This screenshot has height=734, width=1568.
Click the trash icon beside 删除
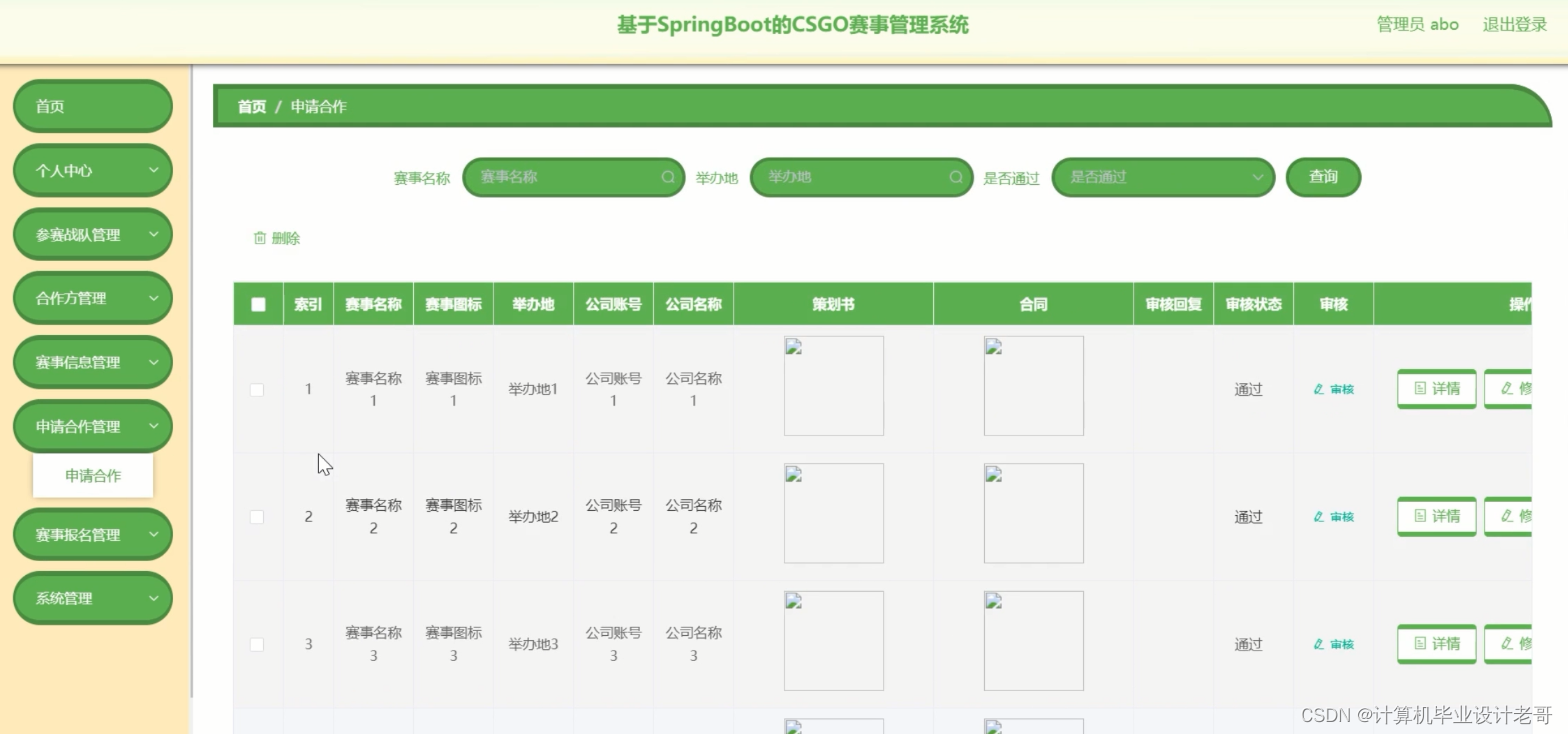tap(260, 238)
